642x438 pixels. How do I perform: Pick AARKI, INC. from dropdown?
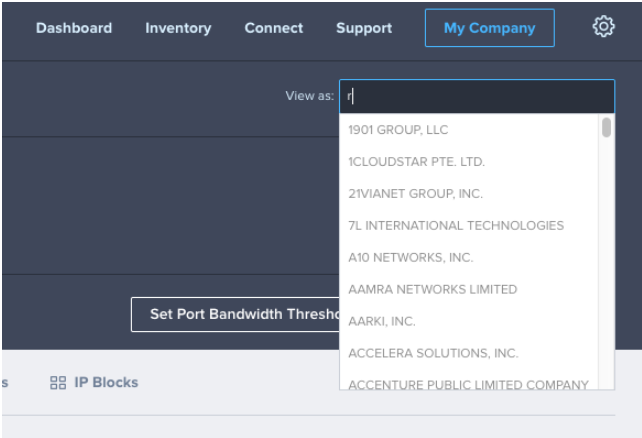click(469, 321)
